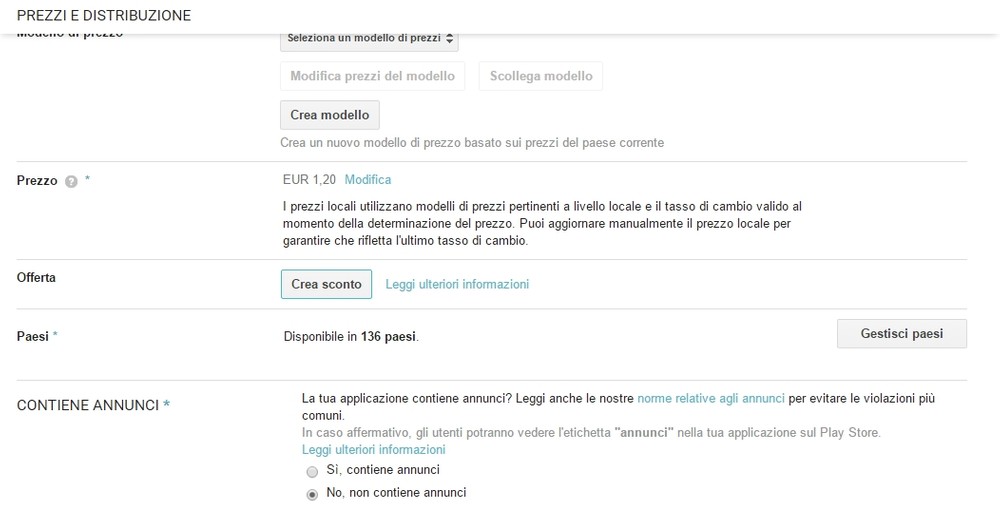The width and height of the screenshot is (1000, 510).
Task: Click the 'Crea modello' button
Action: point(330,115)
